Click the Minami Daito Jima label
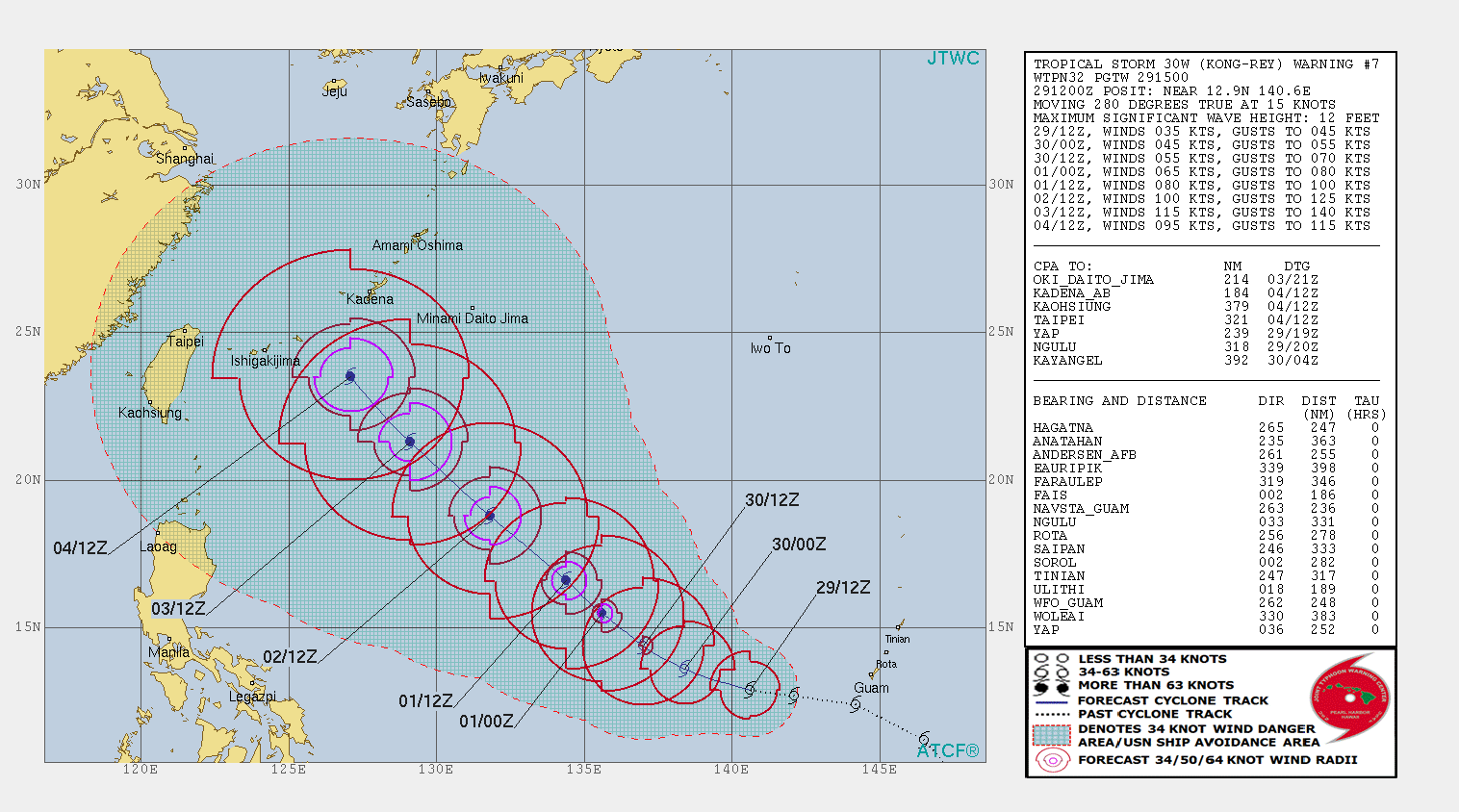This screenshot has height=812, width=1459. click(473, 318)
